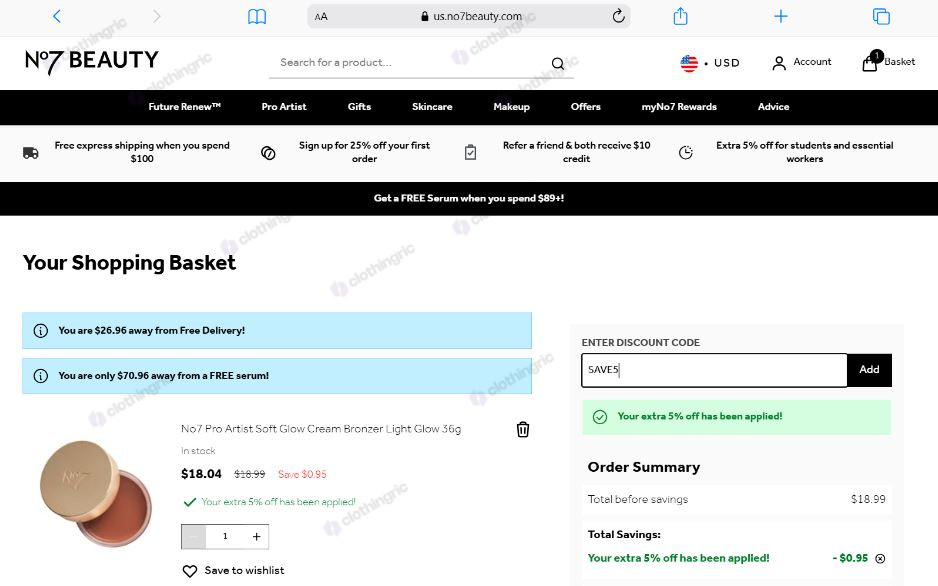Click the 25% off sign-up discount icon
Image resolution: width=938 pixels, height=586 pixels.
[268, 153]
